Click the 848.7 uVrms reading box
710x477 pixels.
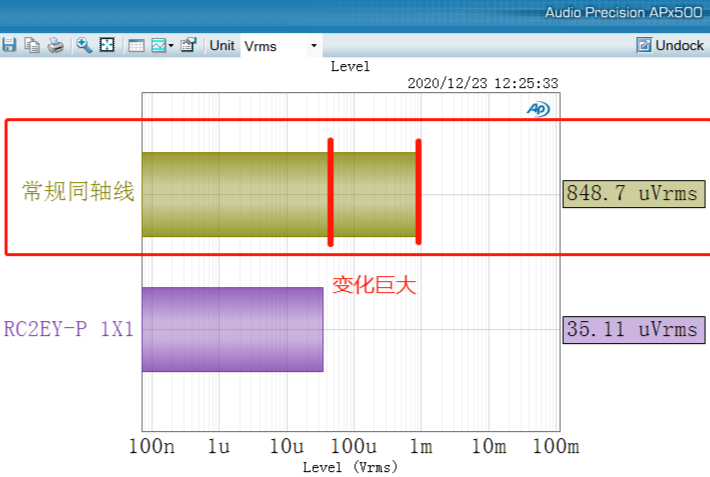(x=633, y=194)
